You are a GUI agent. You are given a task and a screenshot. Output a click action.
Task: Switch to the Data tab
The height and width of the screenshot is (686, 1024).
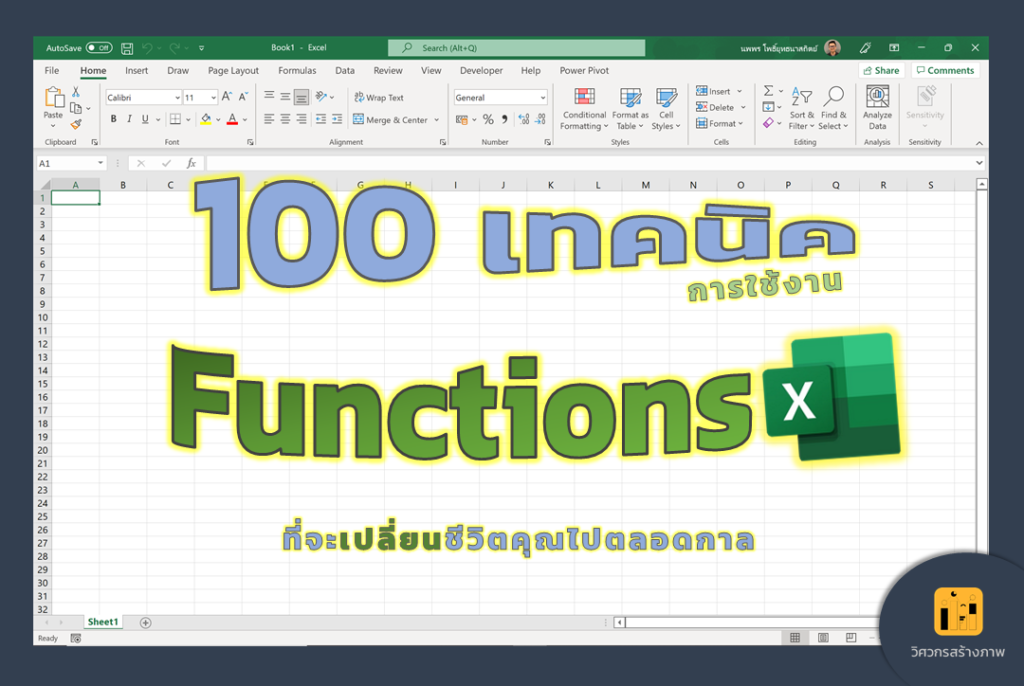click(x=345, y=71)
